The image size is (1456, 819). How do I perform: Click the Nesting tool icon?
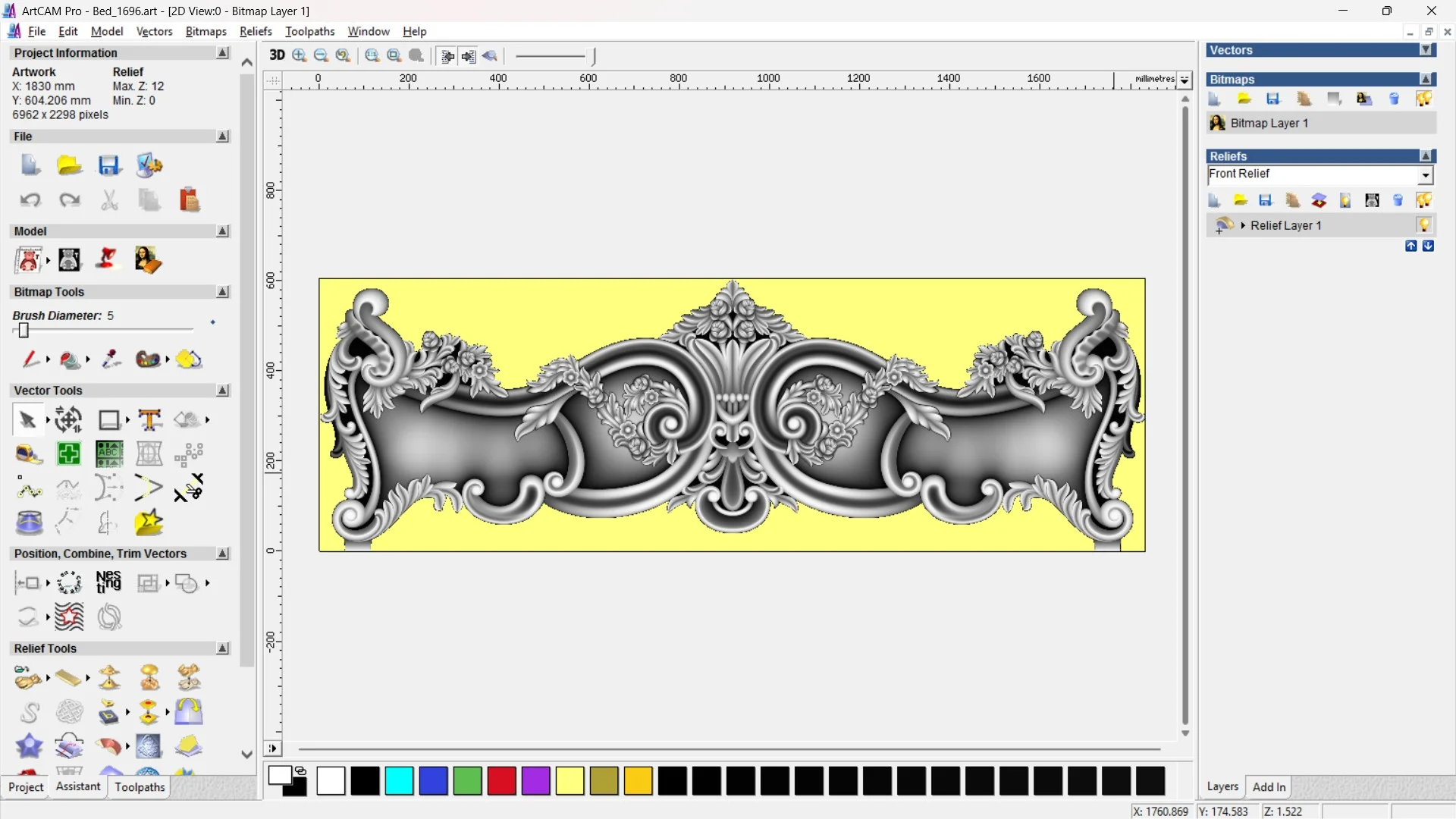tap(108, 582)
